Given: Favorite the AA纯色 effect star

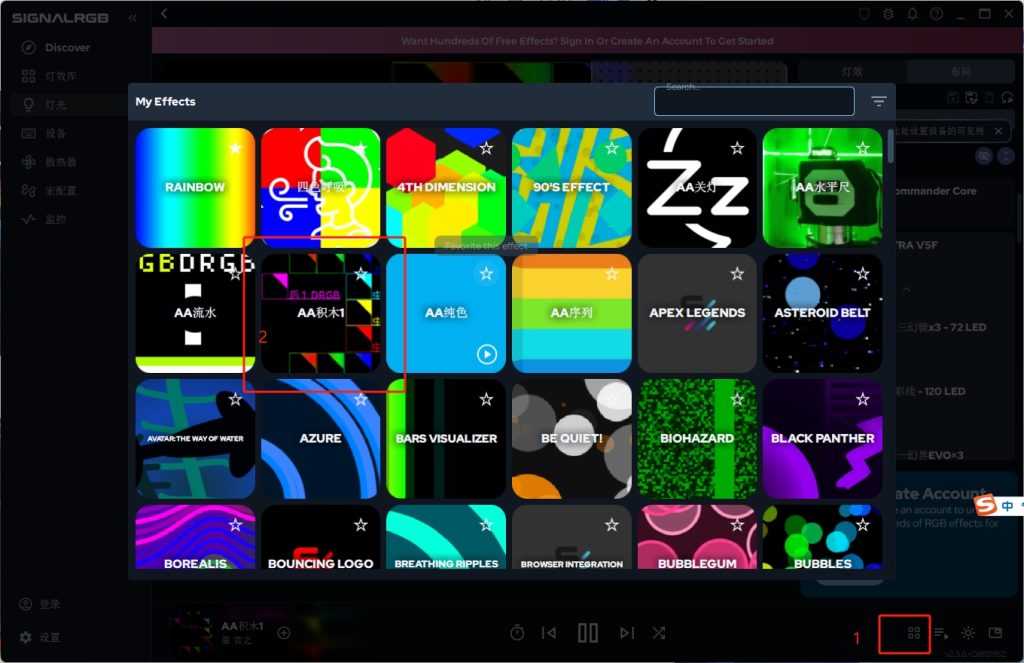Looking at the screenshot, I should point(486,274).
